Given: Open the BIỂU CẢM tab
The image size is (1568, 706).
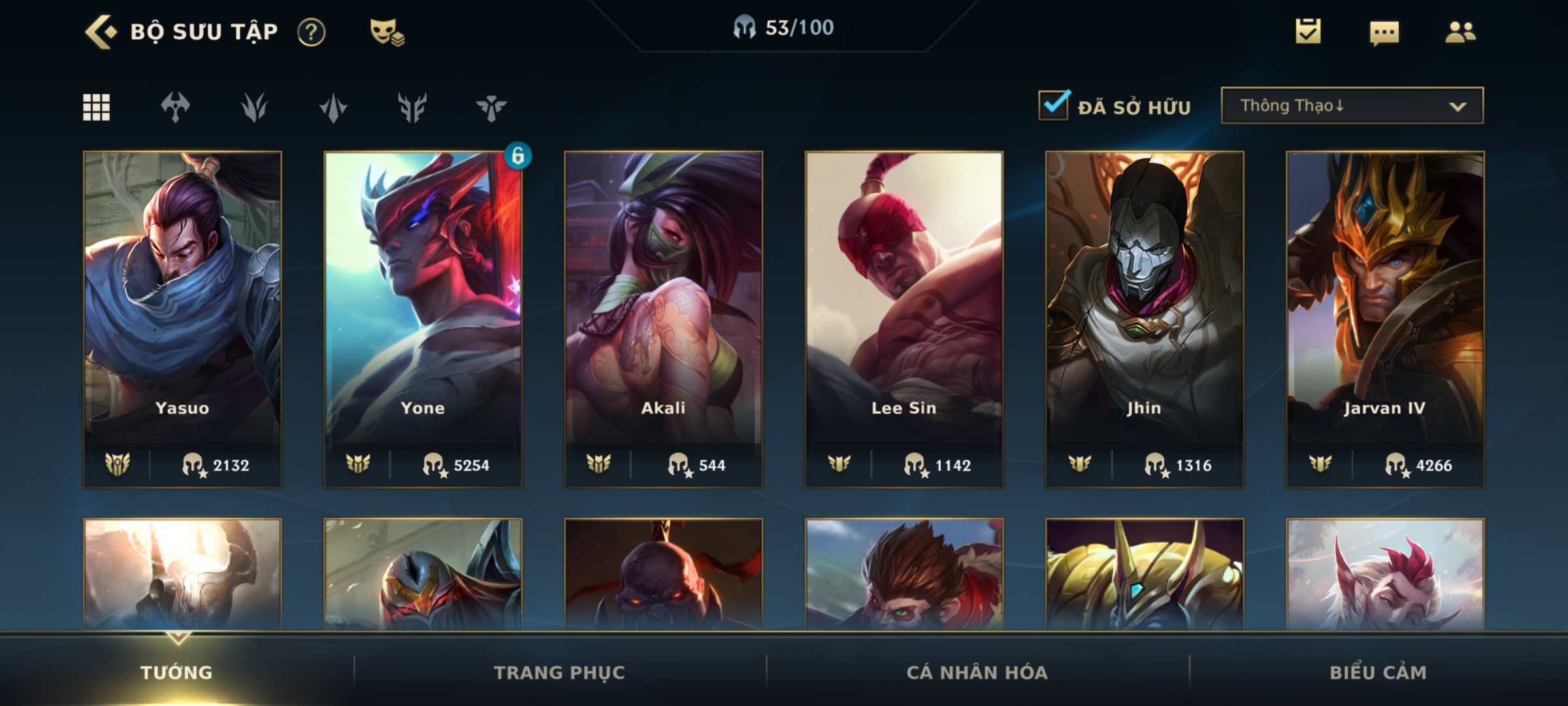Looking at the screenshot, I should point(1378,672).
